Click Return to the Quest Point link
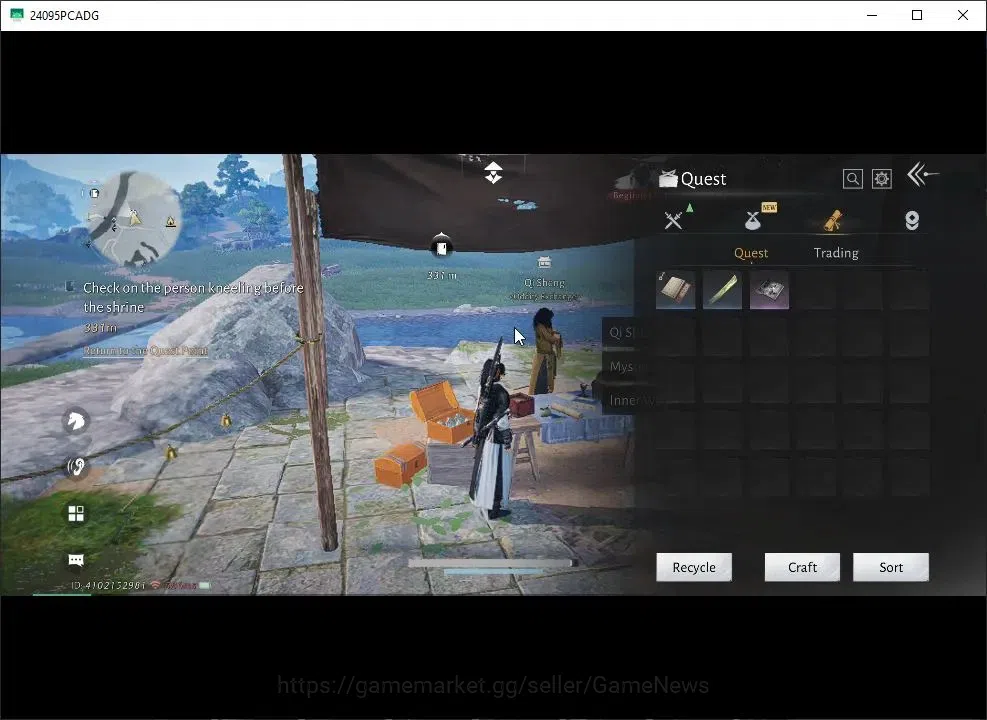 point(145,351)
